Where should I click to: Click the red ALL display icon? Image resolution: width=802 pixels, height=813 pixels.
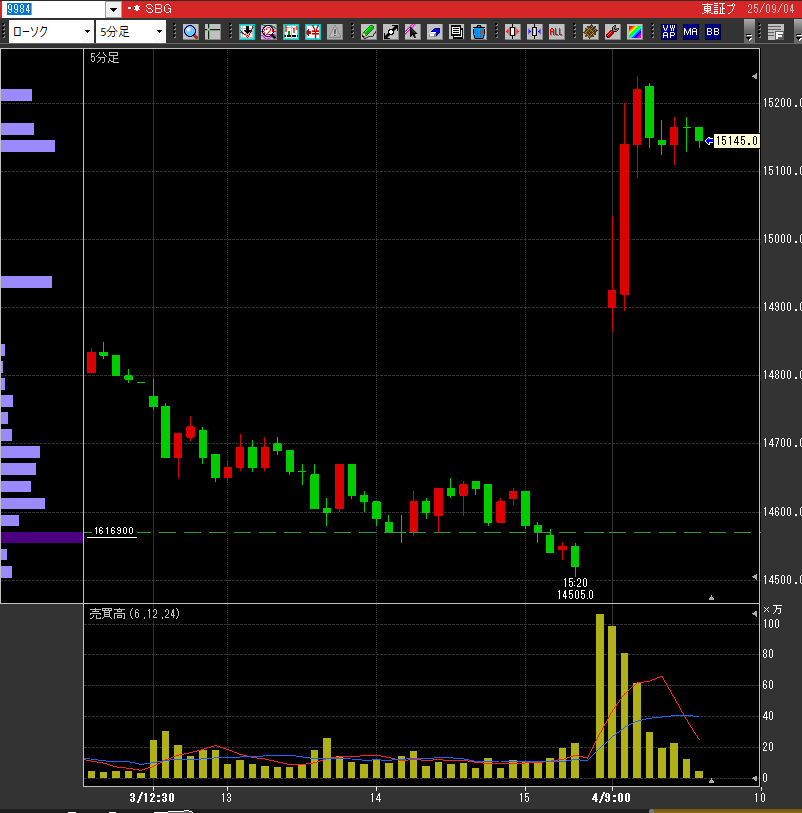(x=556, y=32)
